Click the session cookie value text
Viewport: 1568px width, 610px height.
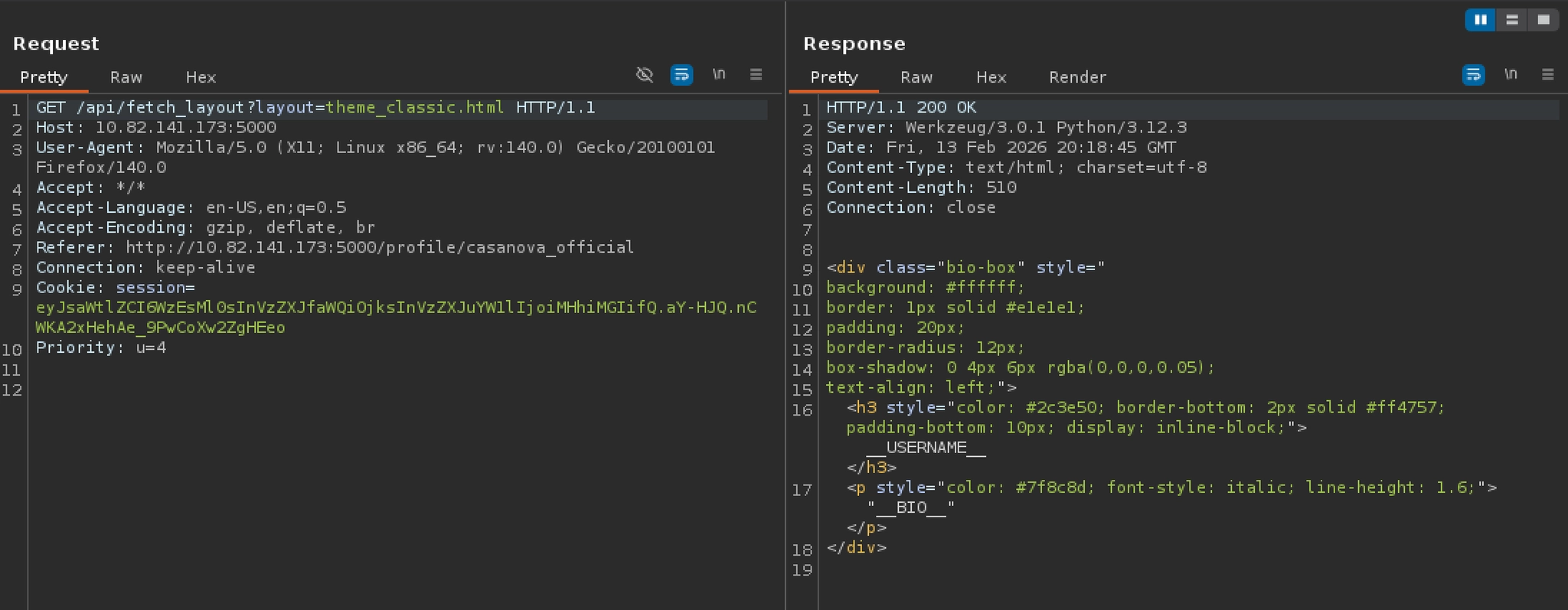[396, 308]
